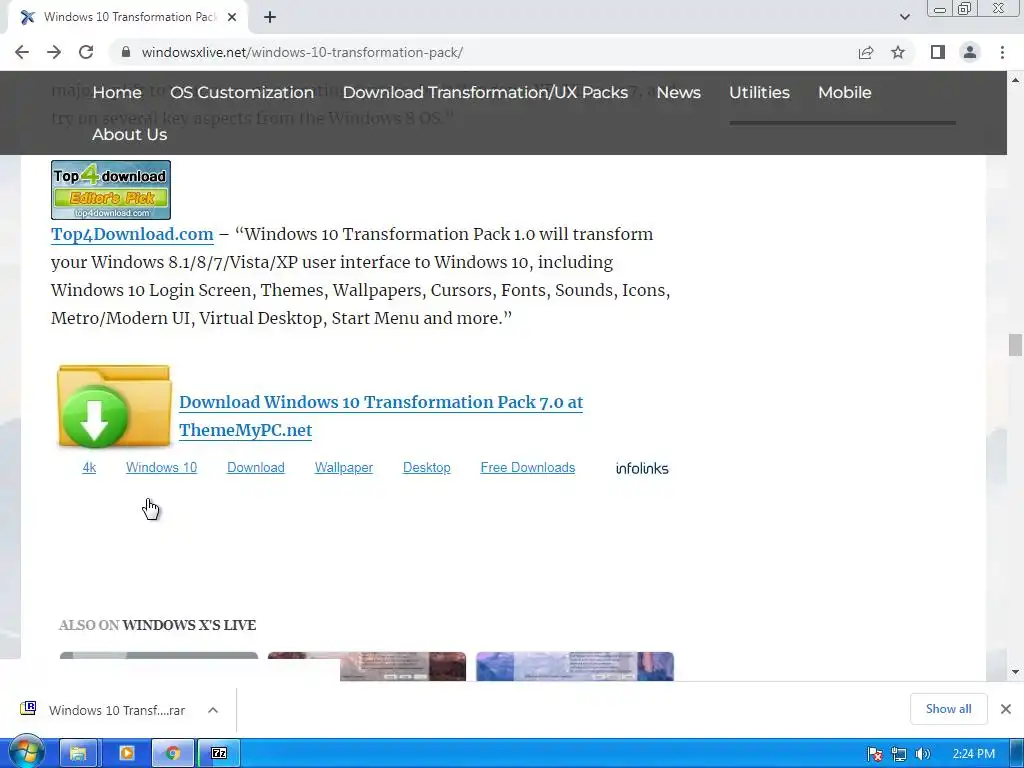
Task: Open the network tray icon
Action: 899,754
